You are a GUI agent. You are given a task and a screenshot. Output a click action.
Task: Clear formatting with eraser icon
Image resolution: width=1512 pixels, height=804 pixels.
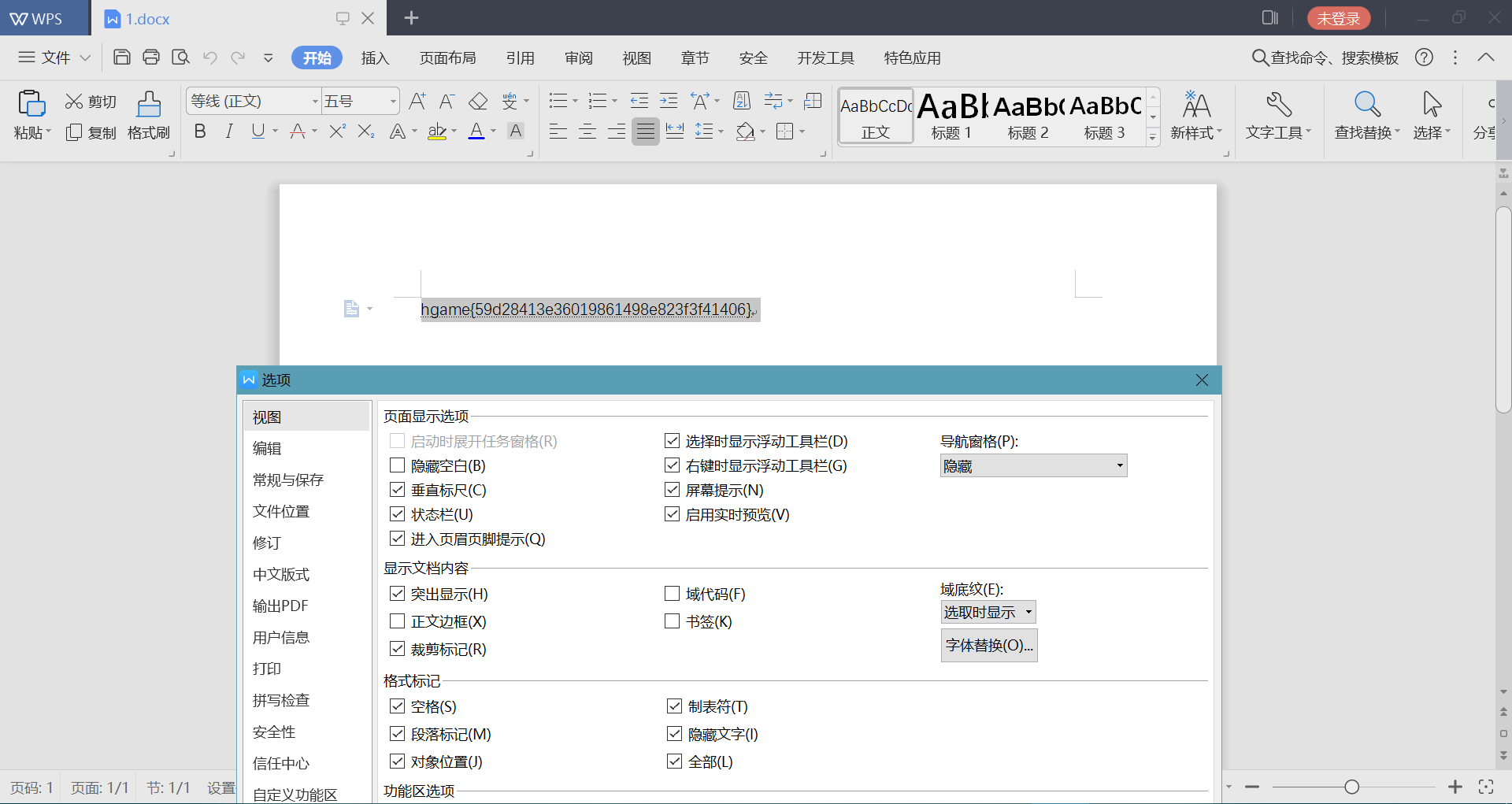click(x=478, y=101)
